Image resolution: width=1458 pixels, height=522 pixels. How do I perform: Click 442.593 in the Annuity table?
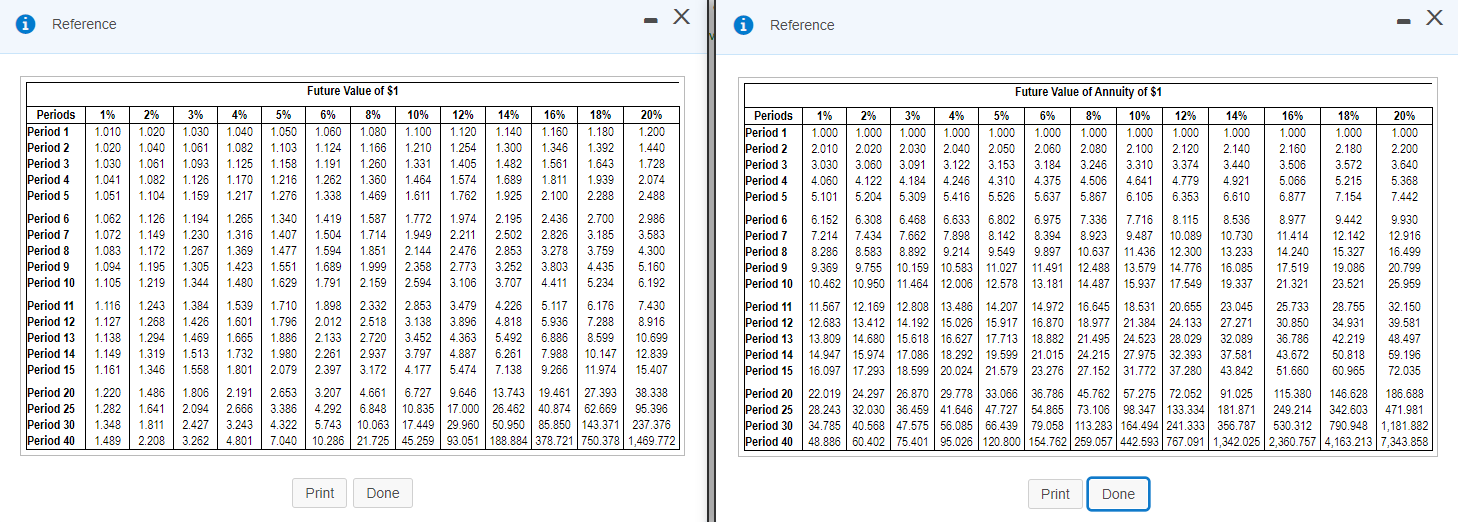(x=1140, y=442)
